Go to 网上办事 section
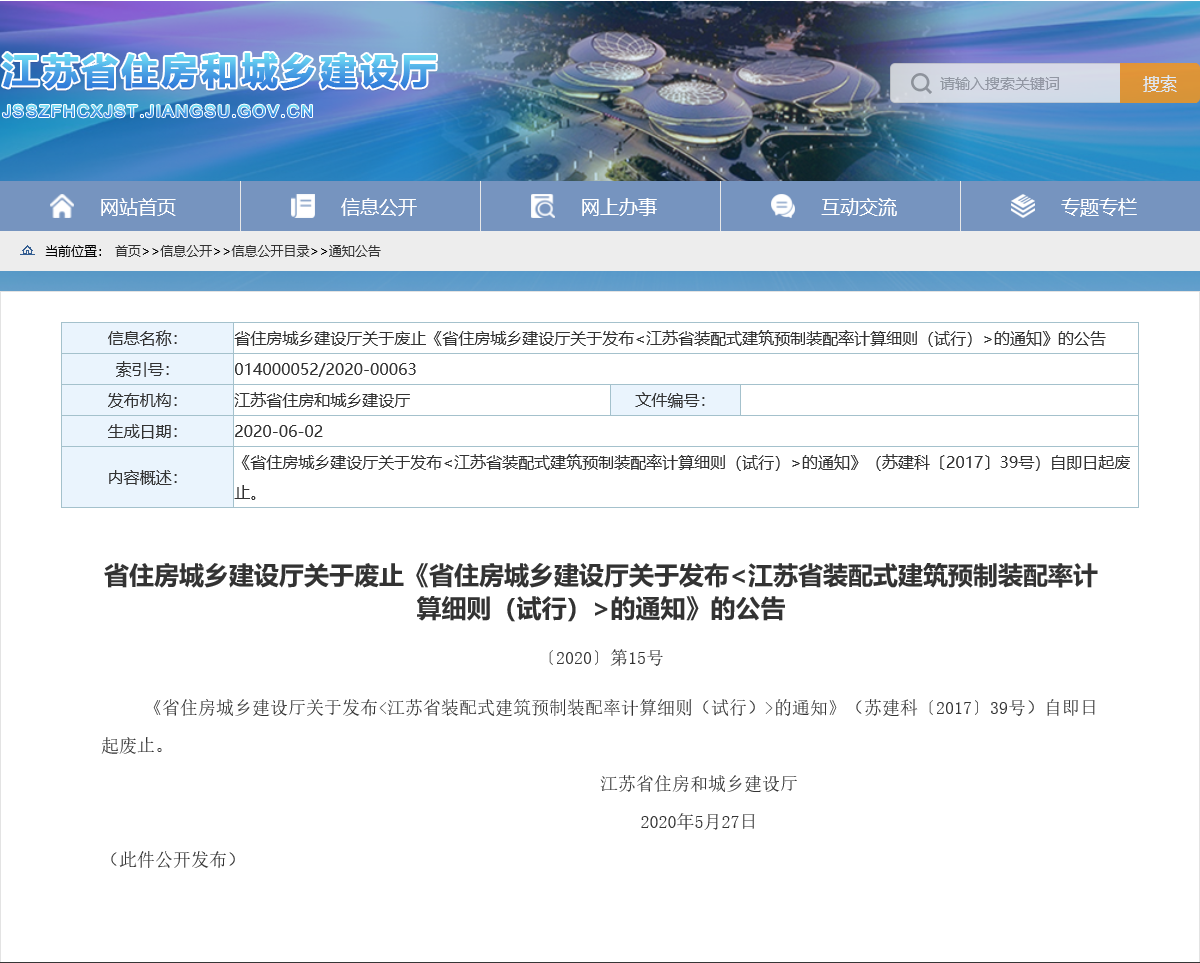This screenshot has height=963, width=1200. pyautogui.click(x=618, y=207)
